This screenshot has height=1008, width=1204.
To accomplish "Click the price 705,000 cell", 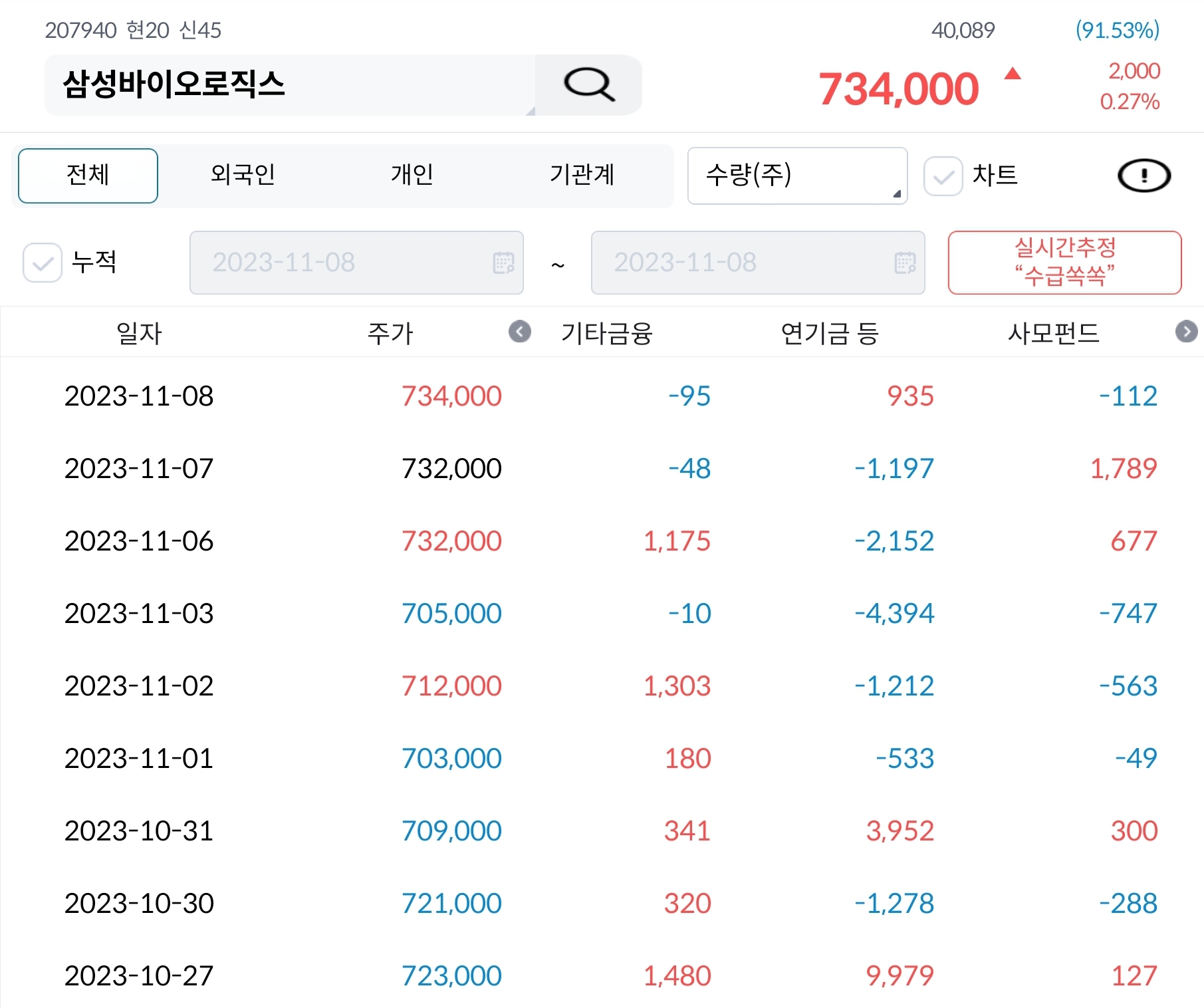I will pos(451,614).
